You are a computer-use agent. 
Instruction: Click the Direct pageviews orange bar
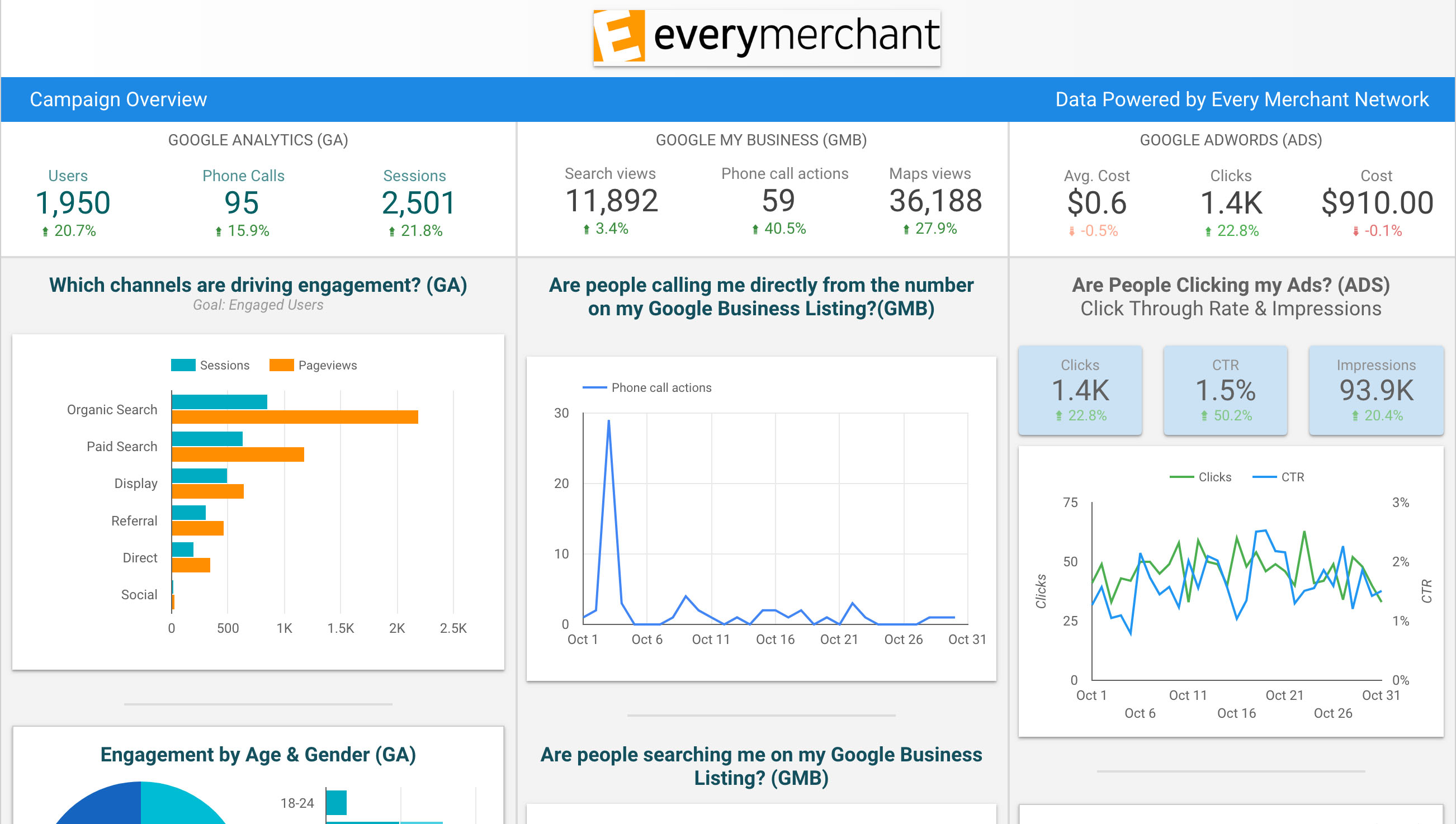pos(191,565)
